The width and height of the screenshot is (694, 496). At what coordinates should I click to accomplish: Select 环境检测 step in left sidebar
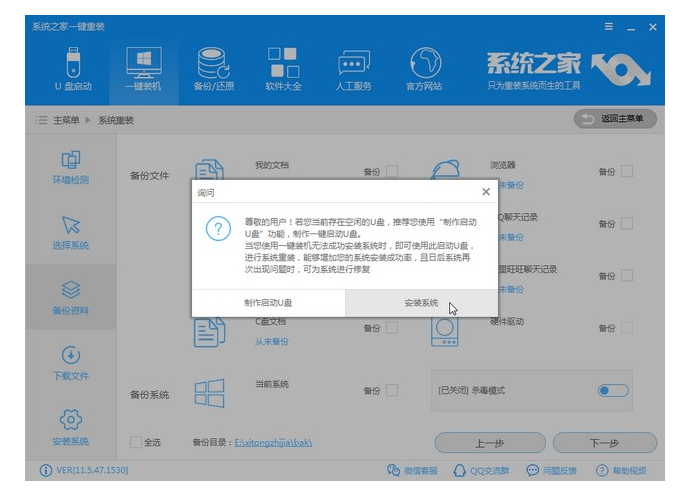[x=70, y=167]
